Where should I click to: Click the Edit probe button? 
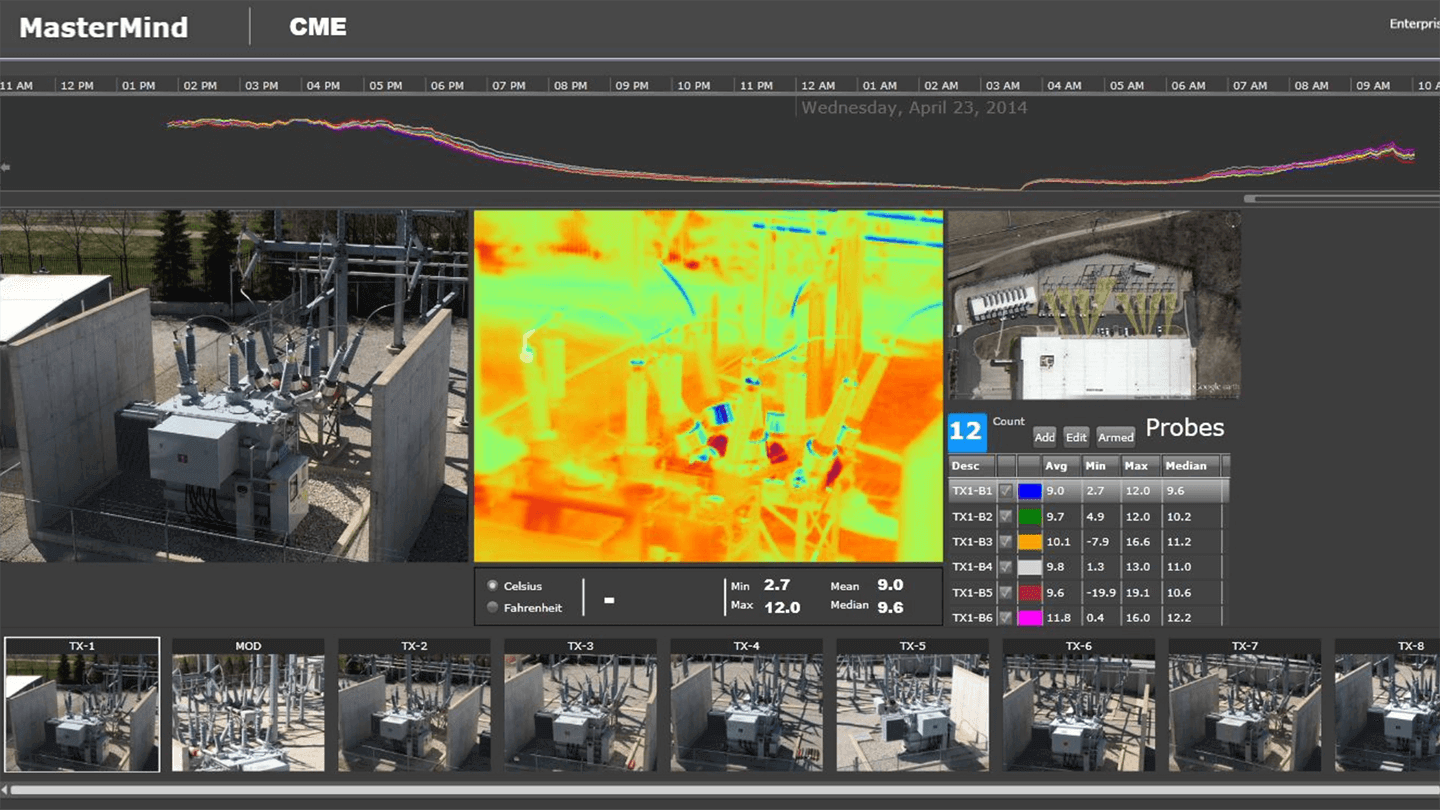pyautogui.click(x=1076, y=437)
